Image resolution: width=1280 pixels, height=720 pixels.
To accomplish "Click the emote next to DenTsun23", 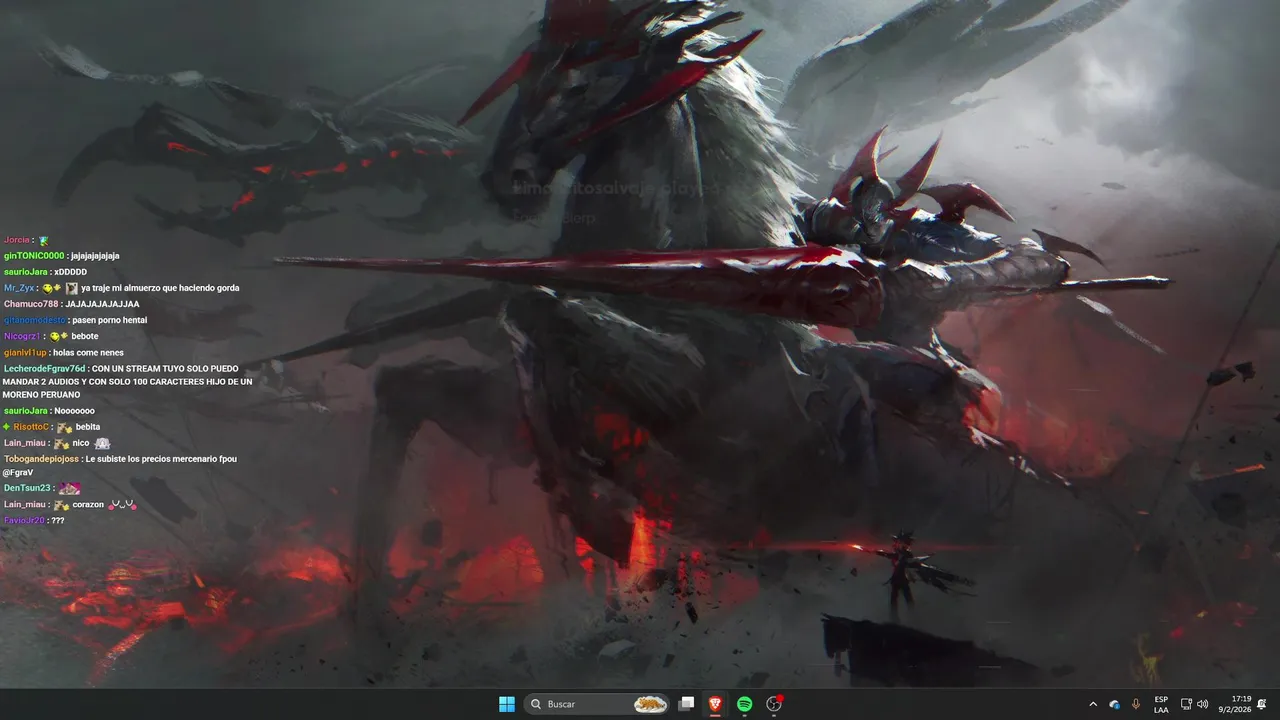I will pyautogui.click(x=69, y=488).
